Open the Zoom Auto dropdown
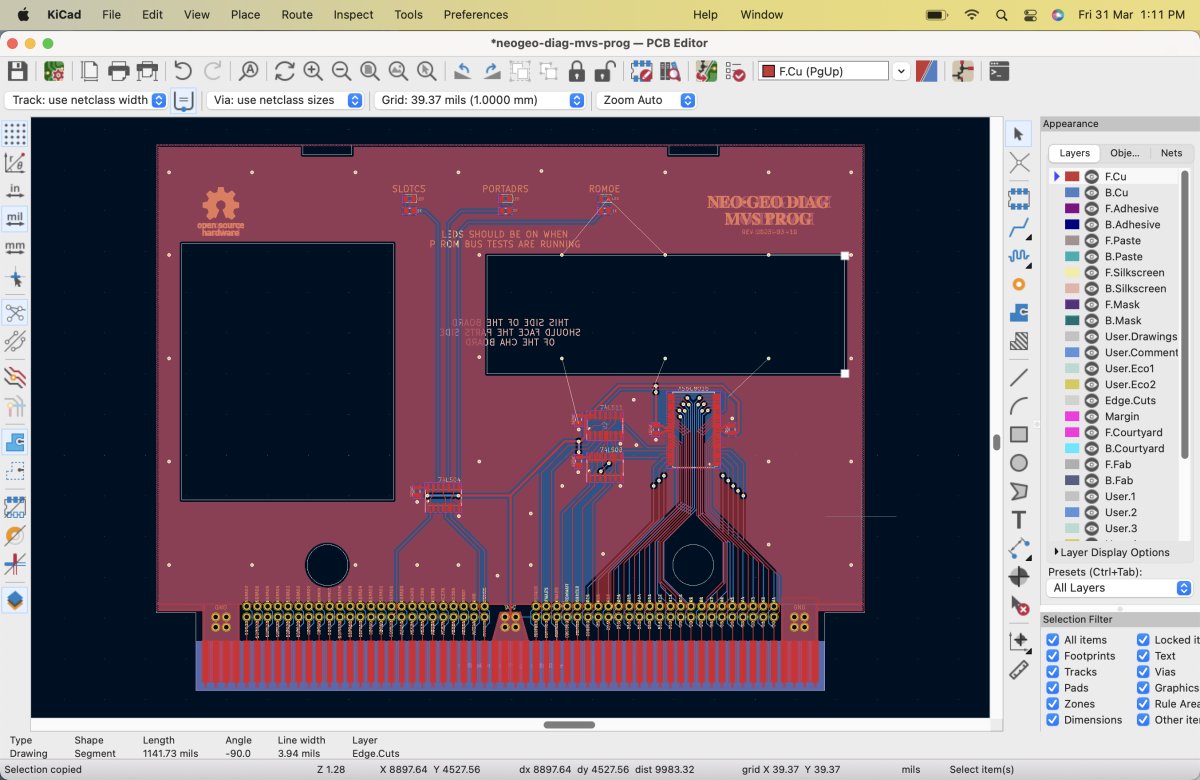 [x=646, y=100]
